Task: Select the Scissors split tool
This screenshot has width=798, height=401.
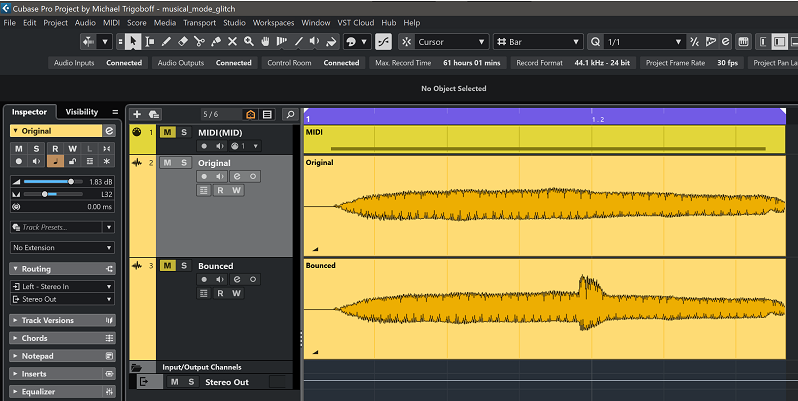Action: 199,42
